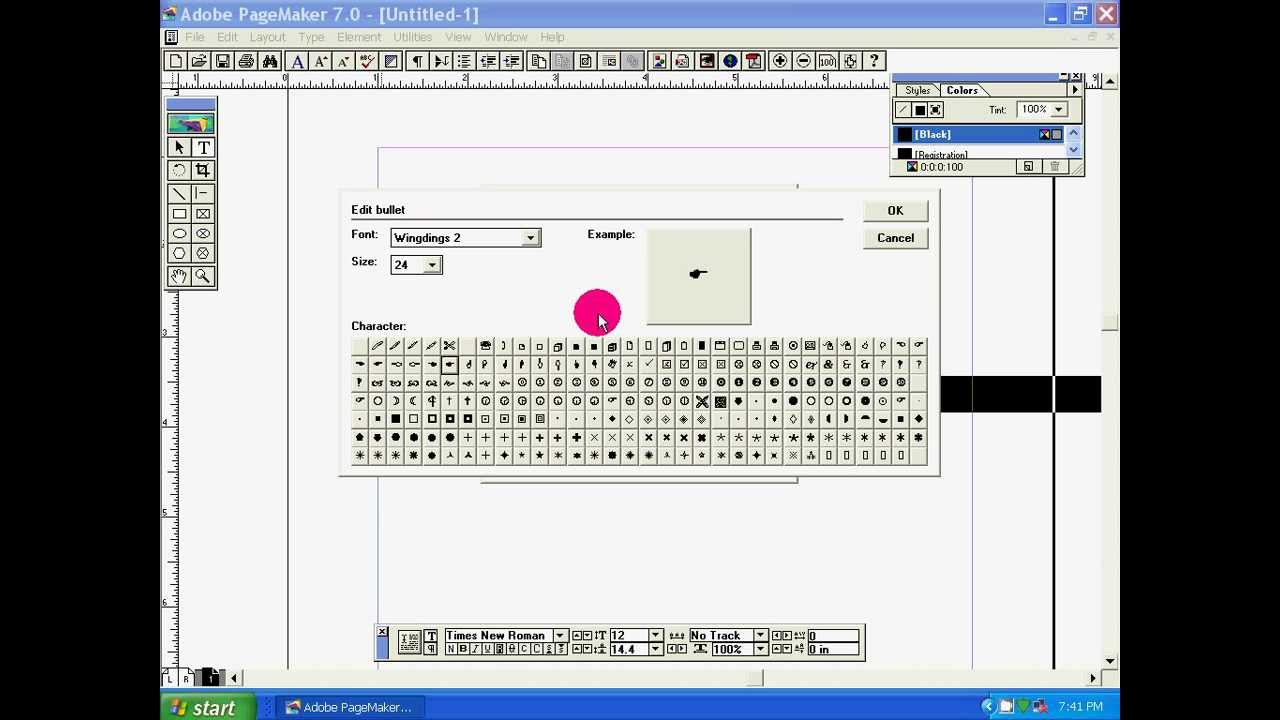Screen dimensions: 1280x720
Task: Select the Rotating tool in toolbox
Action: pos(179,170)
